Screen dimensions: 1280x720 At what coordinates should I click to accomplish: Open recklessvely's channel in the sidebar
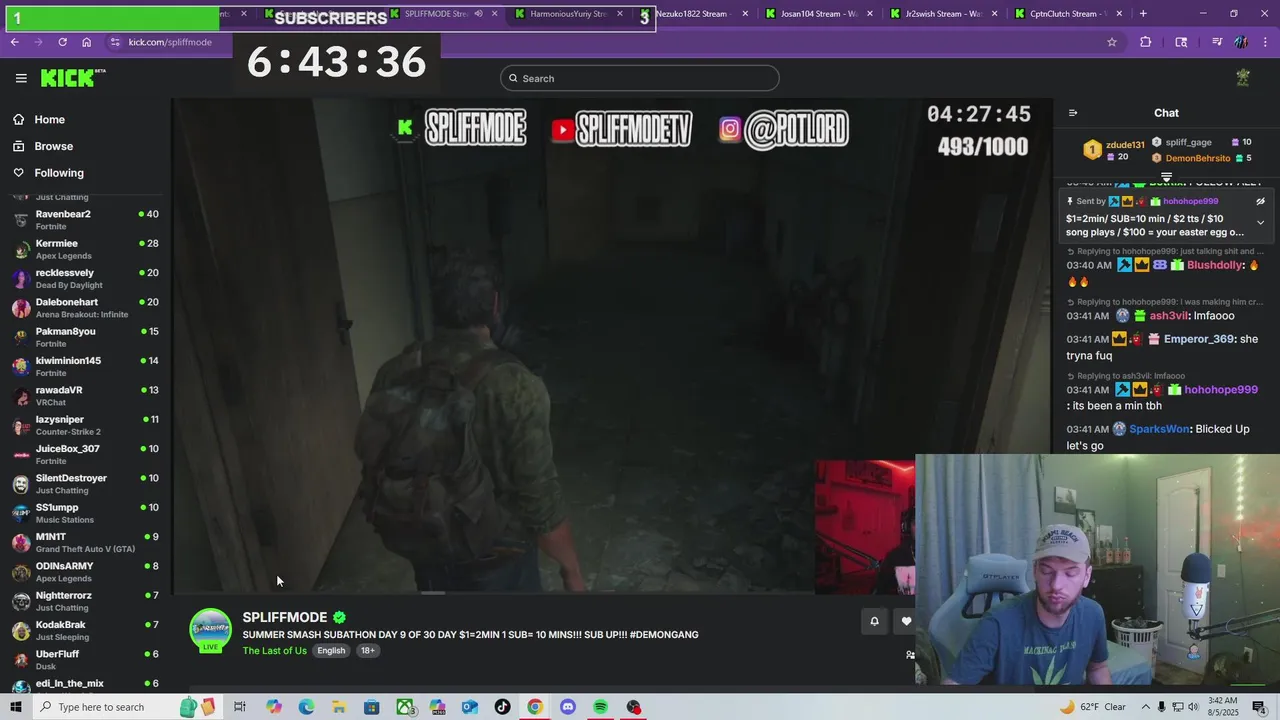(86, 278)
